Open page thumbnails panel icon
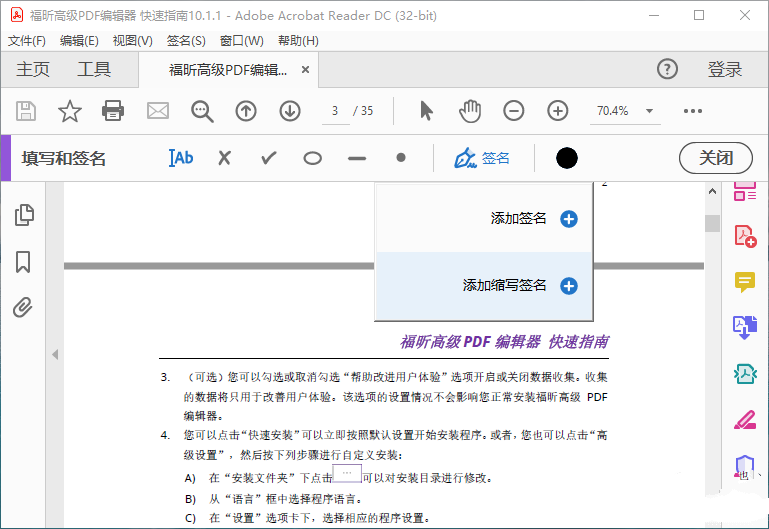This screenshot has width=769, height=529. 24,215
